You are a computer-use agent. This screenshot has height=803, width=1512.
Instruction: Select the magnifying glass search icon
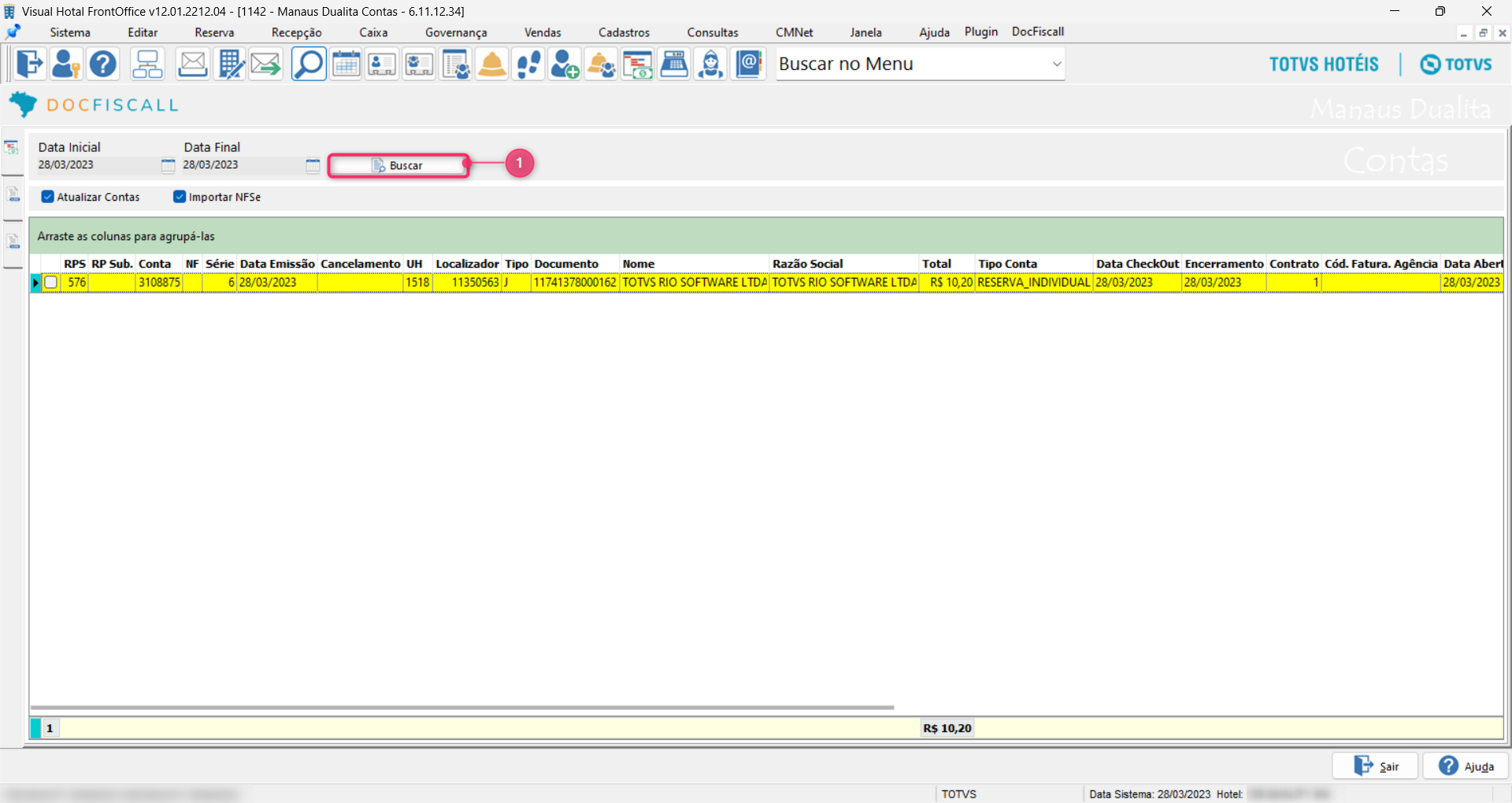pos(309,64)
